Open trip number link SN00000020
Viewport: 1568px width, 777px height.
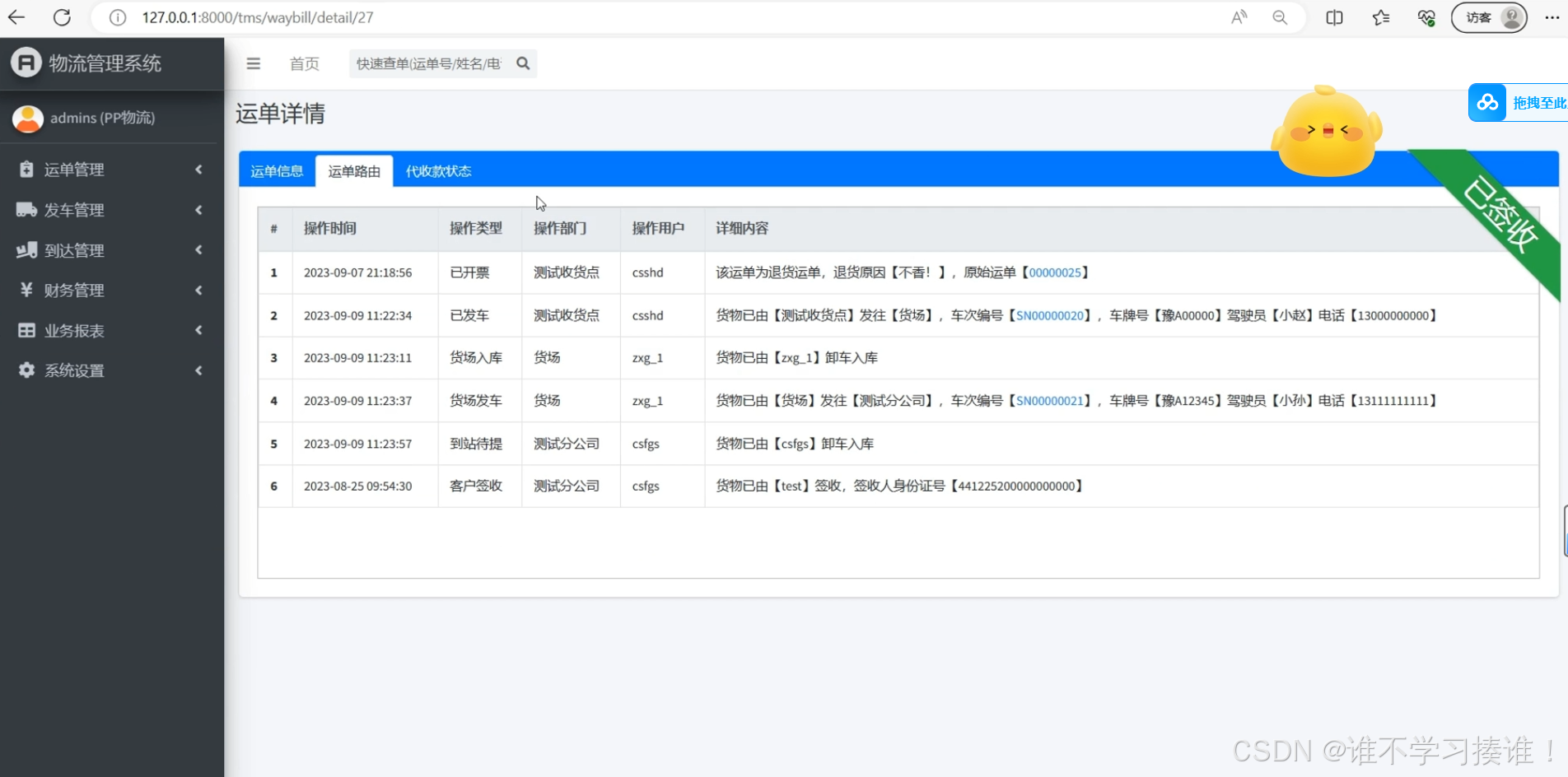pos(1050,315)
